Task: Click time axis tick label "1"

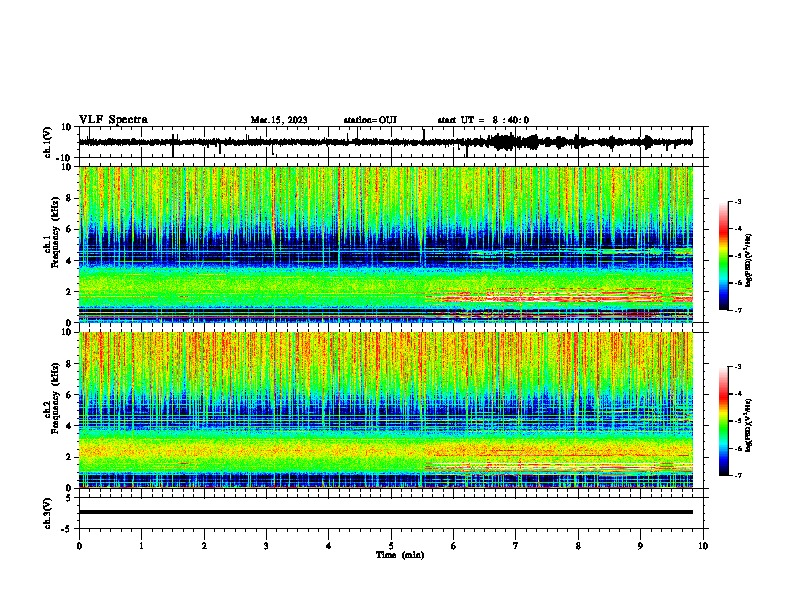Action: tap(141, 546)
